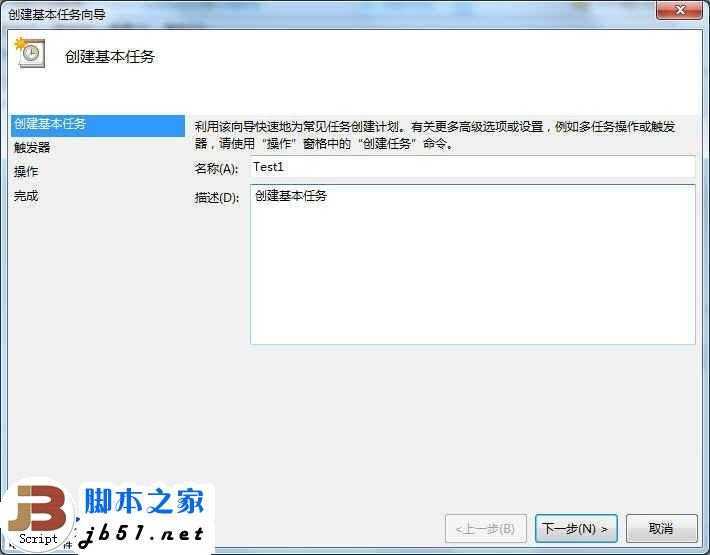This screenshot has height=555, width=710.
Task: Click the wizard instruction paragraph above 名称 field
Action: pos(435,135)
